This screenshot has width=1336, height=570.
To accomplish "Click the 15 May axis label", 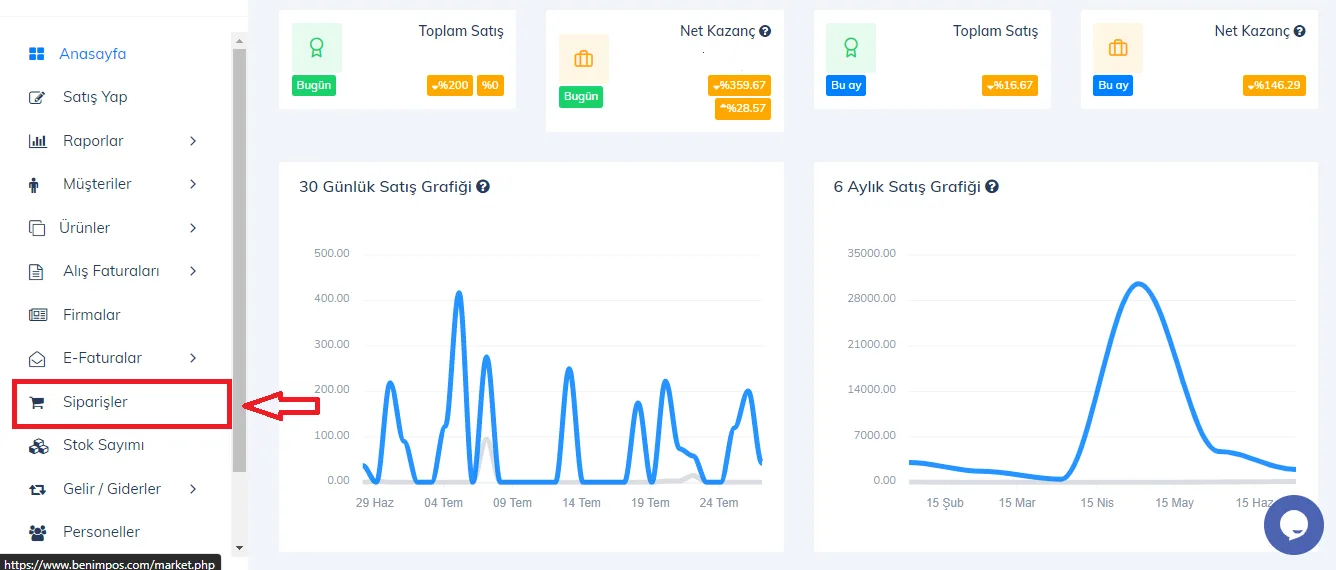I will pyautogui.click(x=1174, y=503).
